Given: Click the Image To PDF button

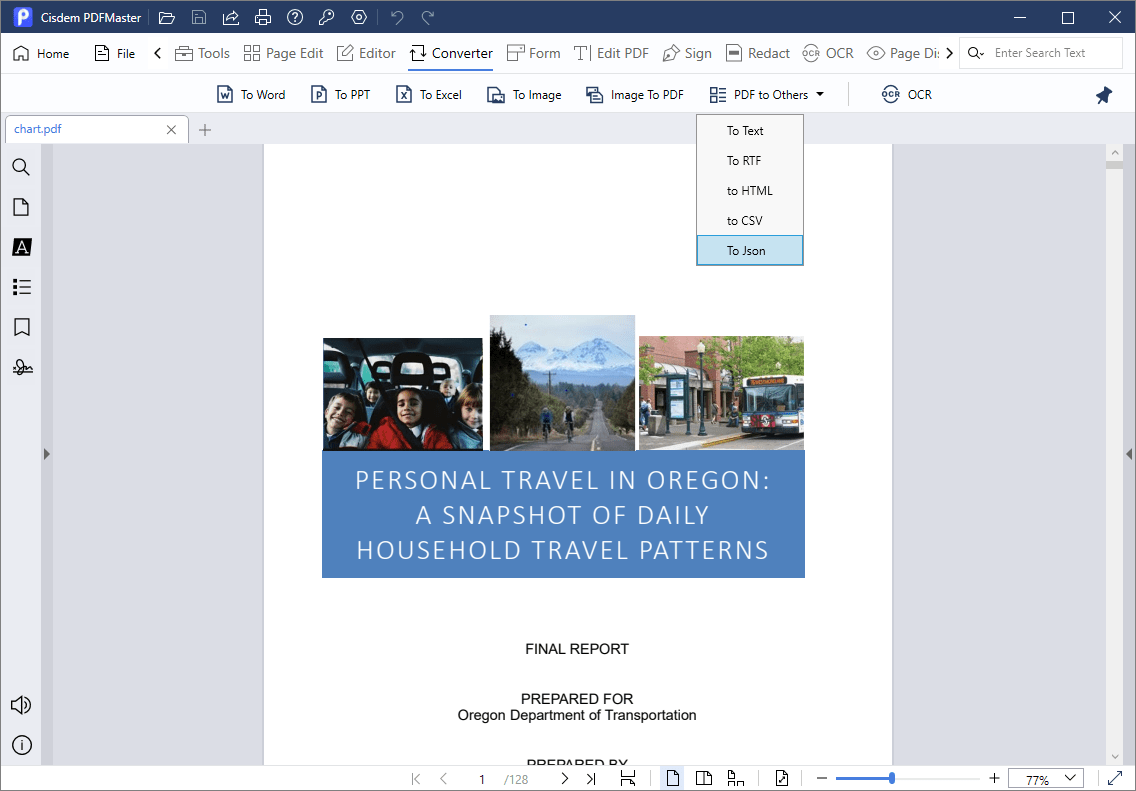Looking at the screenshot, I should coord(635,95).
